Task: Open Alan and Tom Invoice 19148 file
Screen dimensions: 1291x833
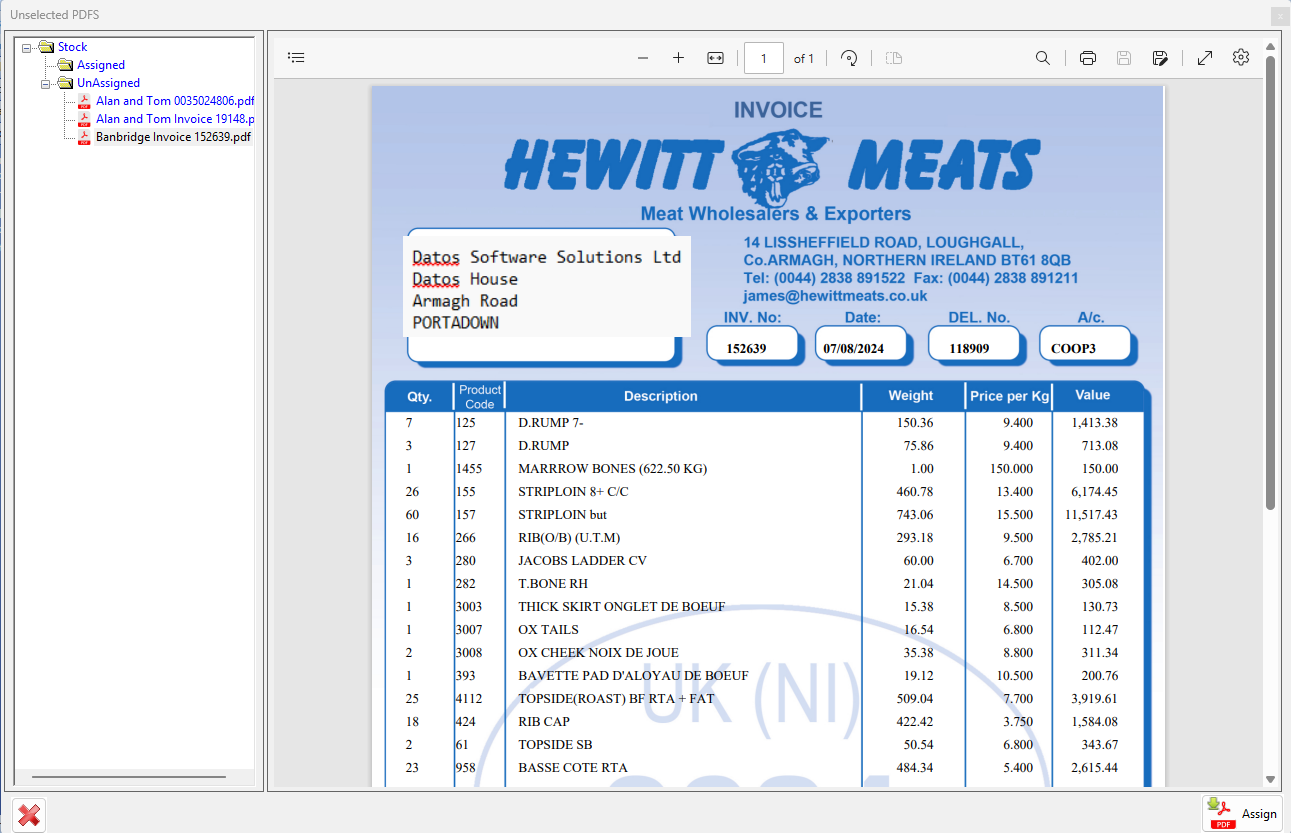Action: [174, 119]
